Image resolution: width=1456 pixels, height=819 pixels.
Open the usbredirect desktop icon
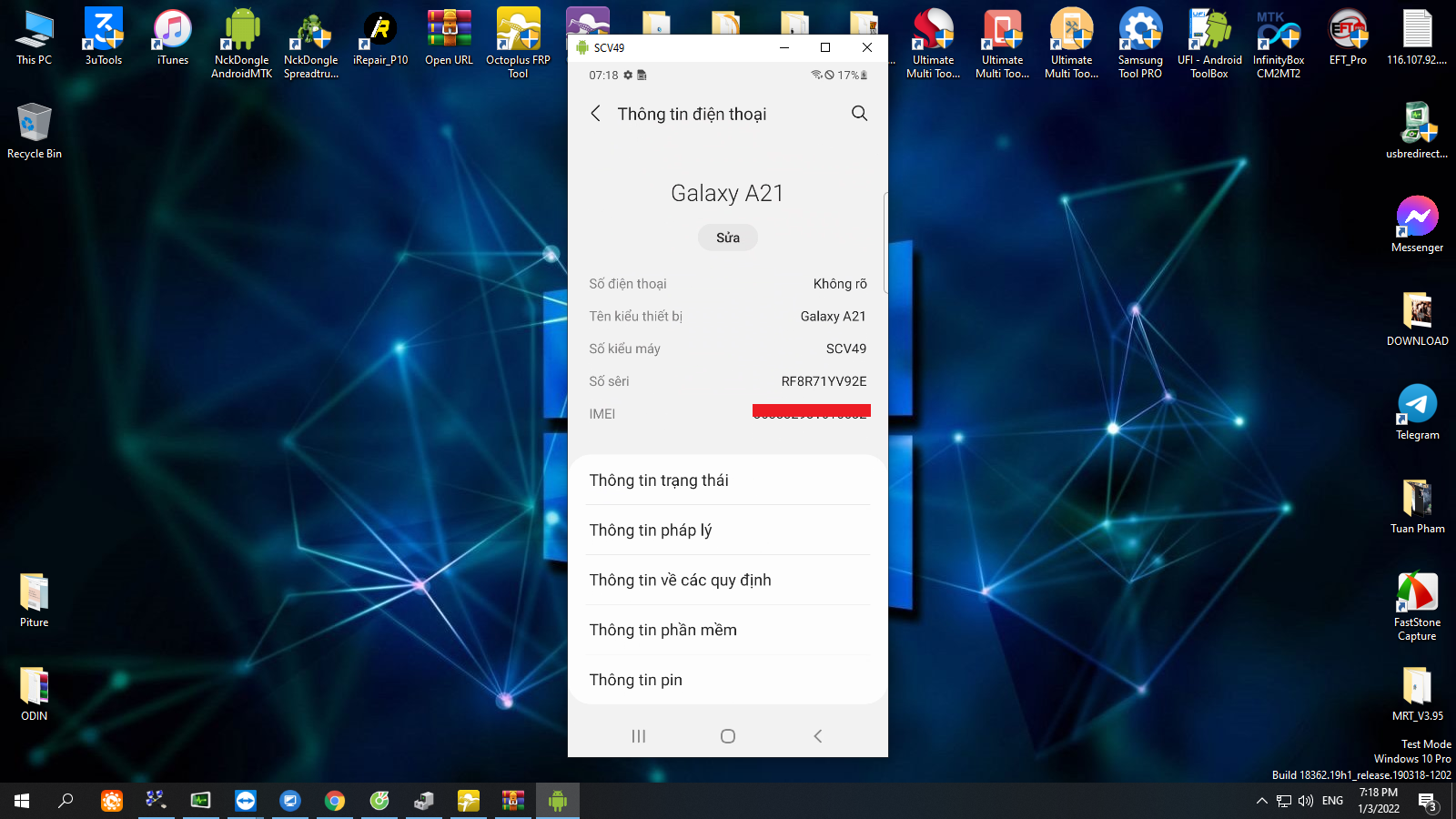click(x=1417, y=131)
